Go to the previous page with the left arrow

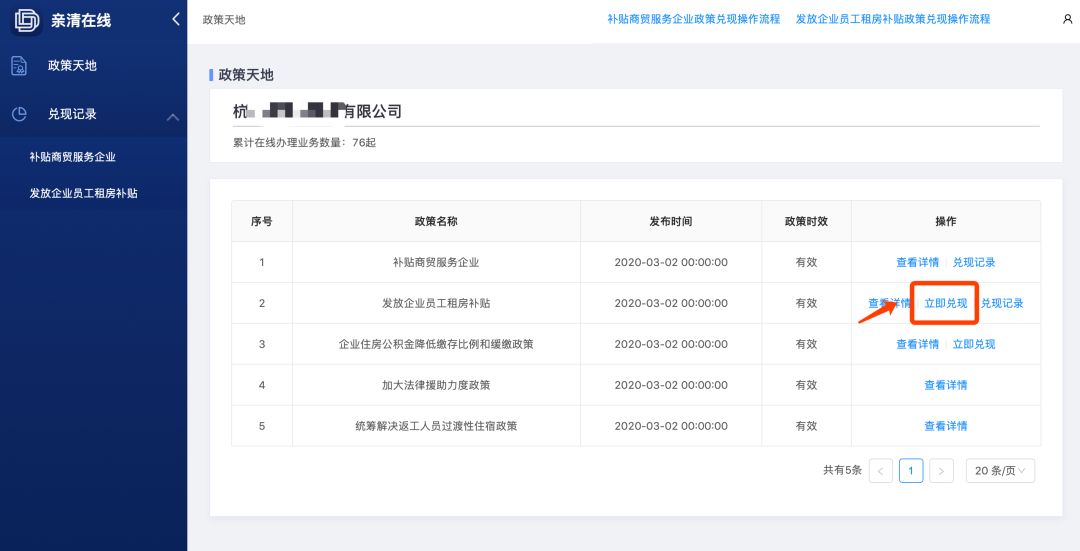pyautogui.click(x=881, y=471)
